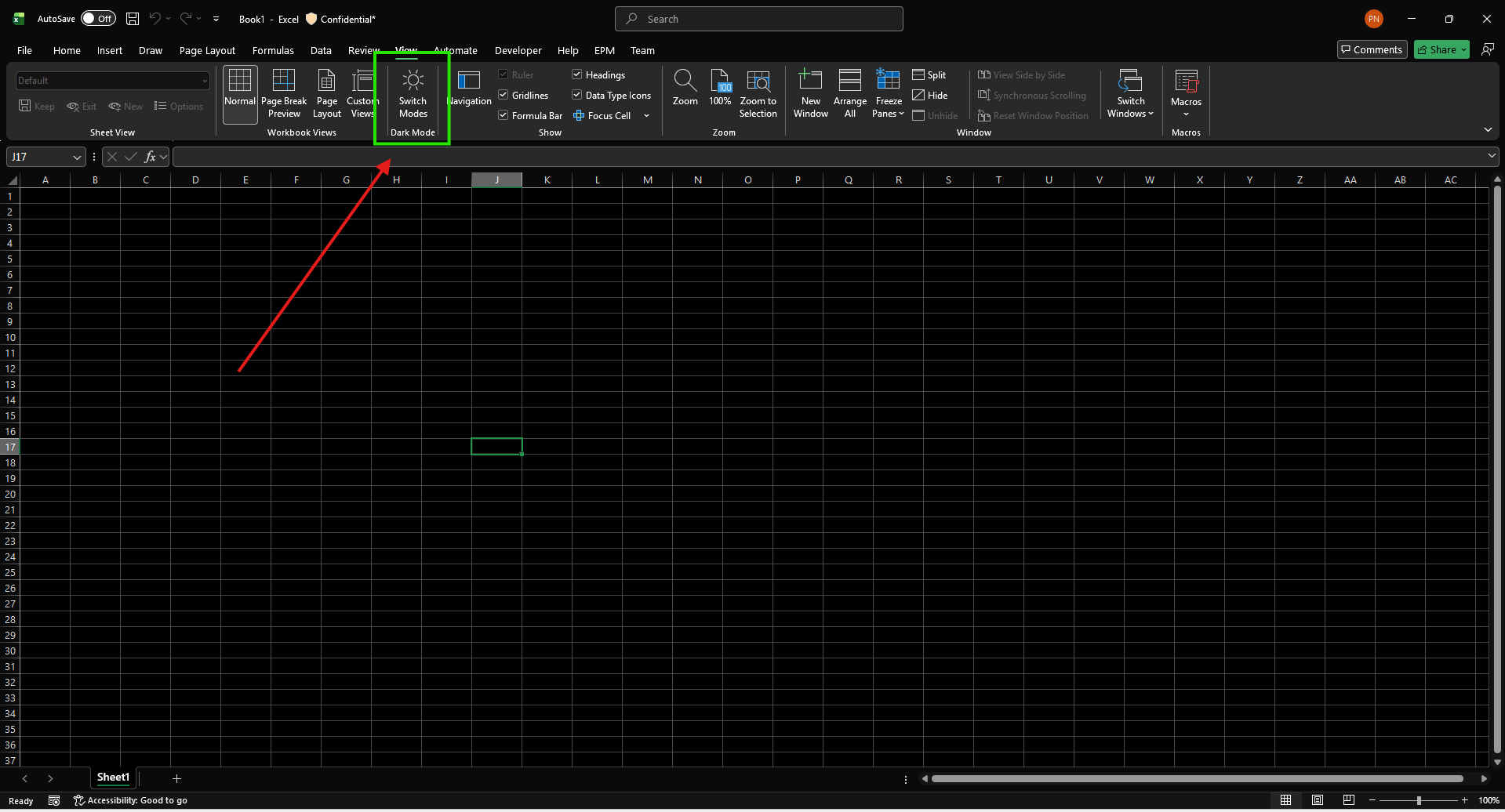Viewport: 1505px width, 812px height.
Task: Select column K header
Action: (547, 180)
